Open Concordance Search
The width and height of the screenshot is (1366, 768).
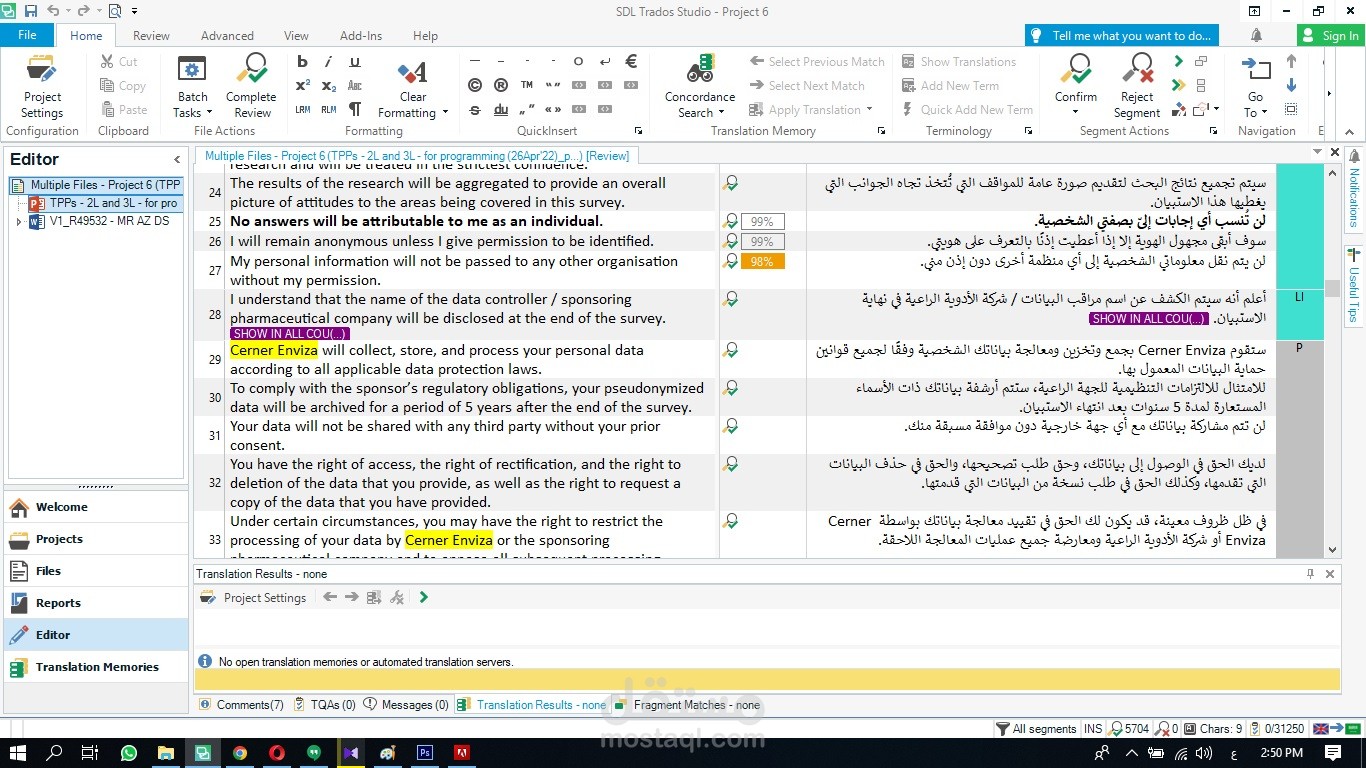tap(700, 86)
